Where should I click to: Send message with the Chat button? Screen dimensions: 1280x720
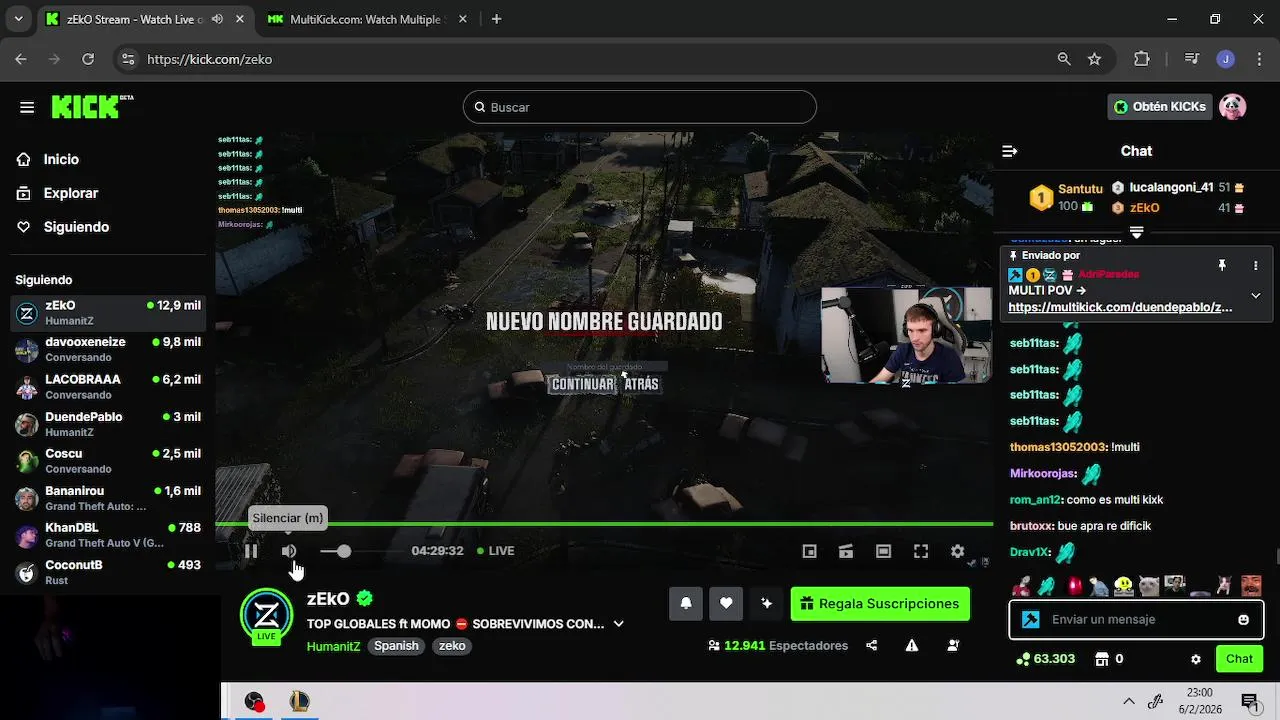click(x=1239, y=659)
